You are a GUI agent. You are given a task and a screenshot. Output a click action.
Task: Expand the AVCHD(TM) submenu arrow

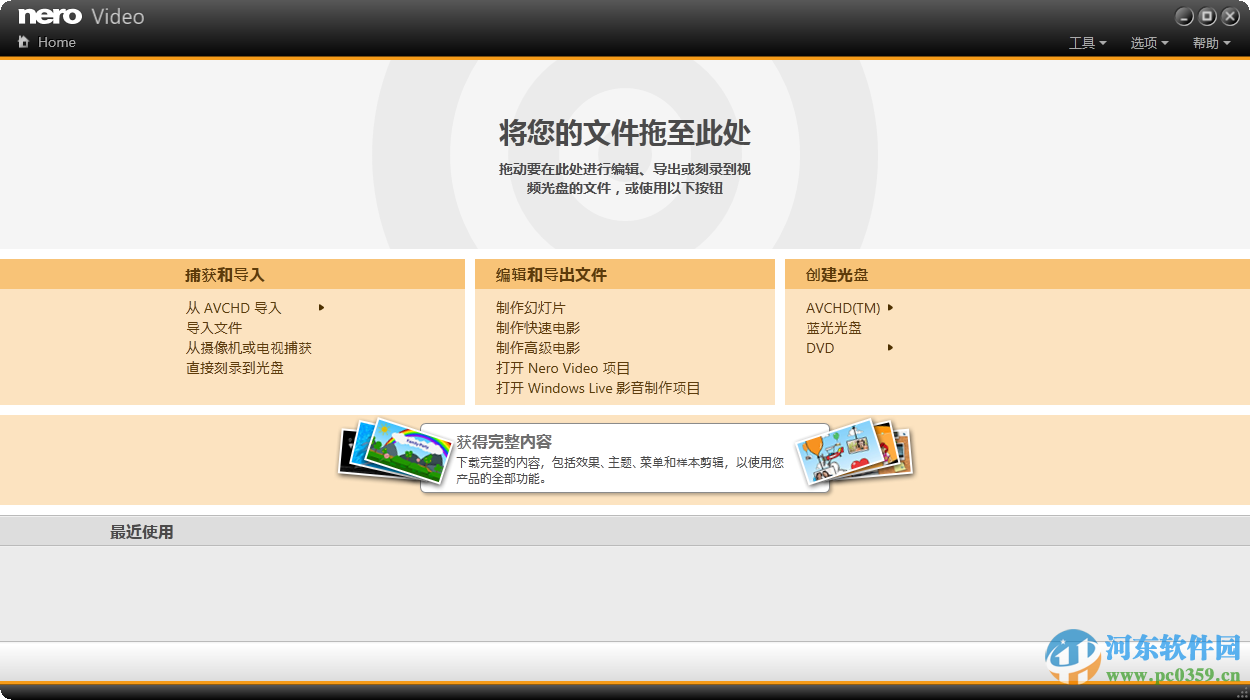click(x=889, y=308)
